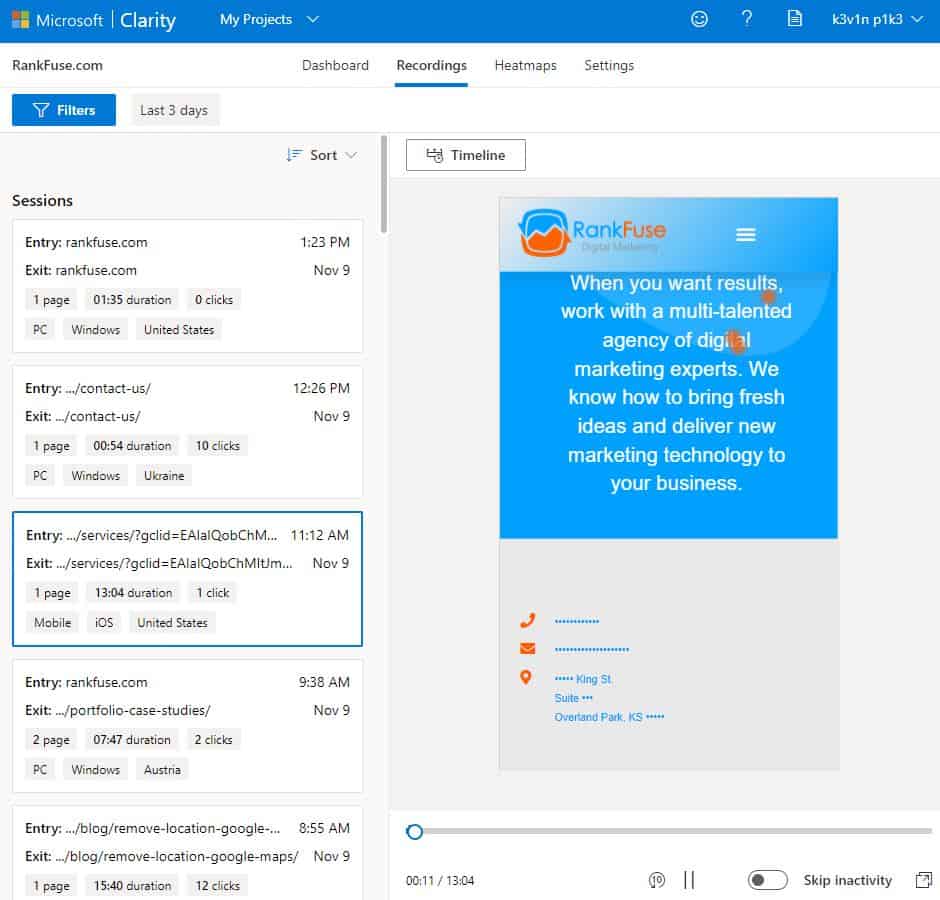Image resolution: width=940 pixels, height=900 pixels.
Task: Click the 00:54 duration tag
Action: (132, 446)
